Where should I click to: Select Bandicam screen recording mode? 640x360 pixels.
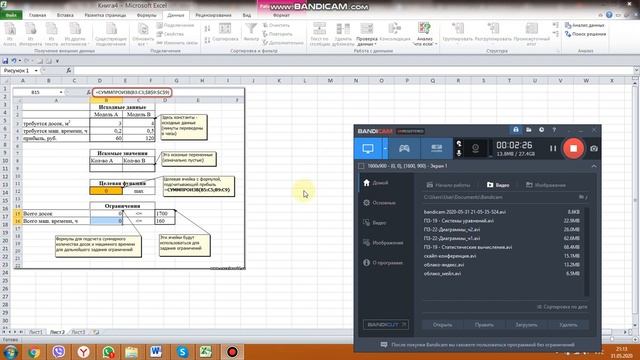click(x=368, y=149)
